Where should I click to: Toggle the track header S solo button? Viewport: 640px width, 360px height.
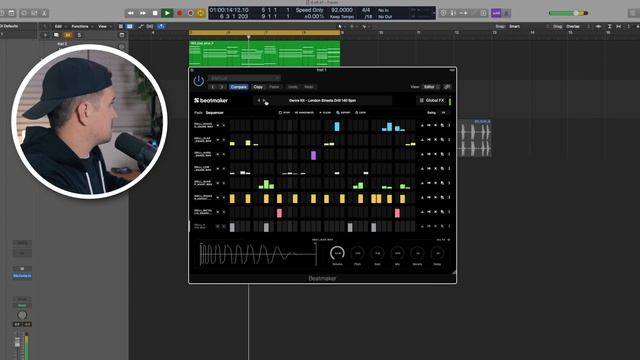79,35
